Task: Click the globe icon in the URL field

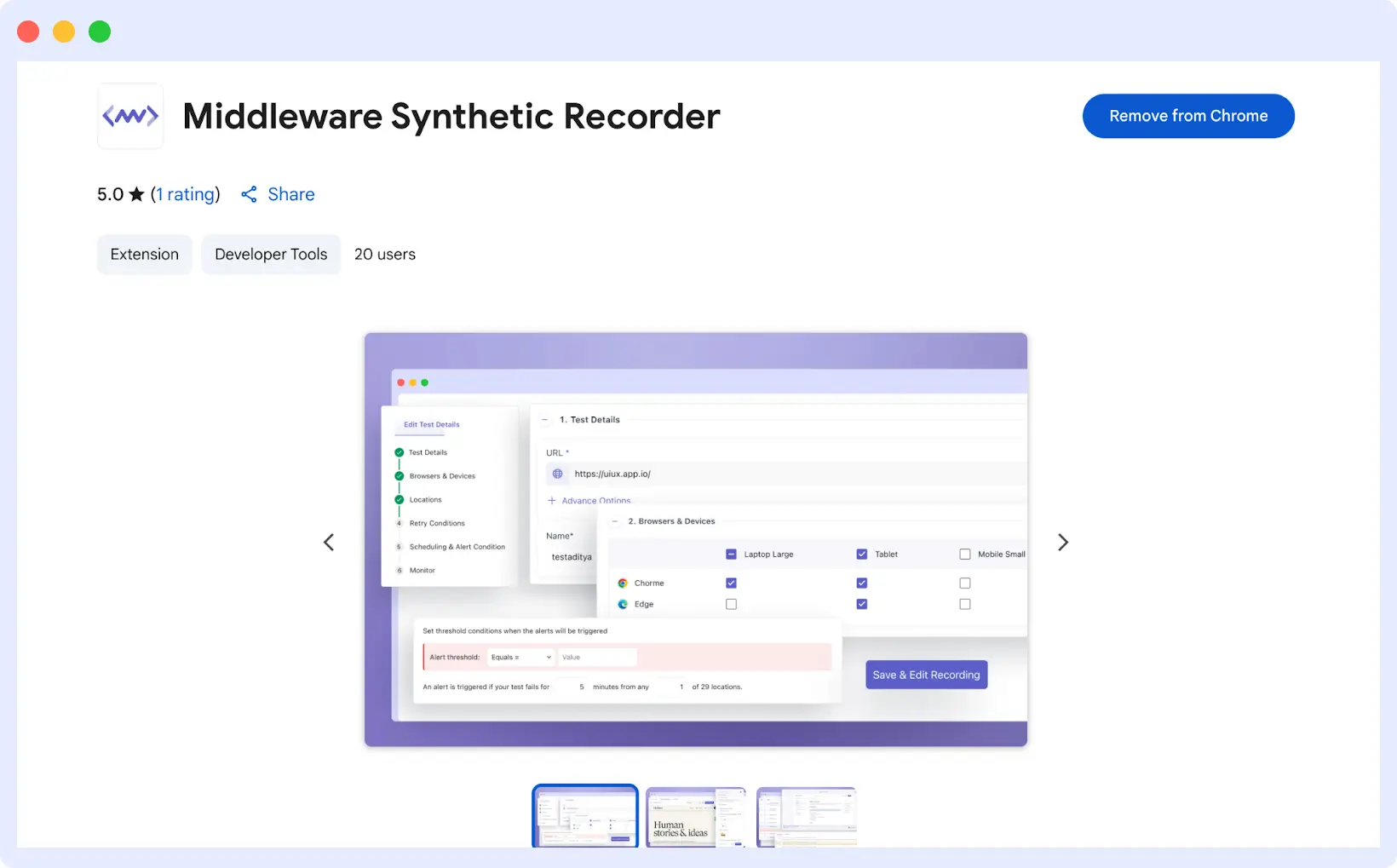Action: pos(557,474)
